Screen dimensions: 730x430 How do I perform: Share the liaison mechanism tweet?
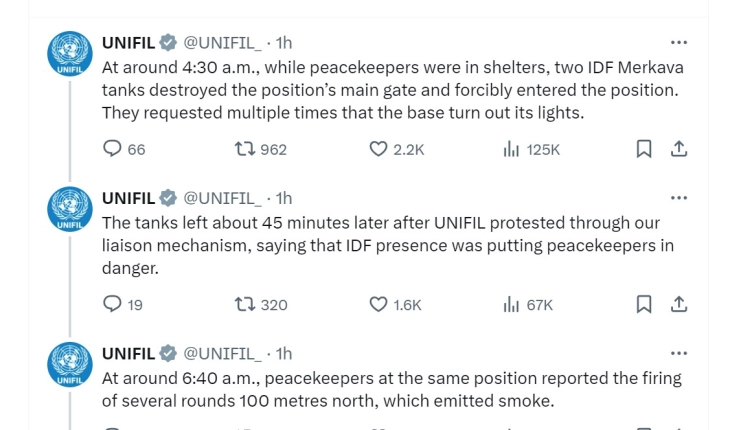(679, 304)
